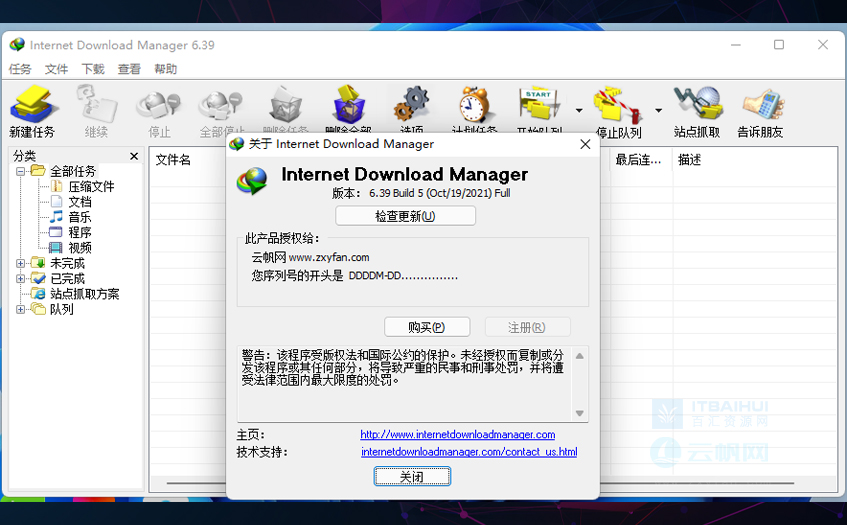Open the 任务 menu
The image size is (847, 525).
coord(20,69)
